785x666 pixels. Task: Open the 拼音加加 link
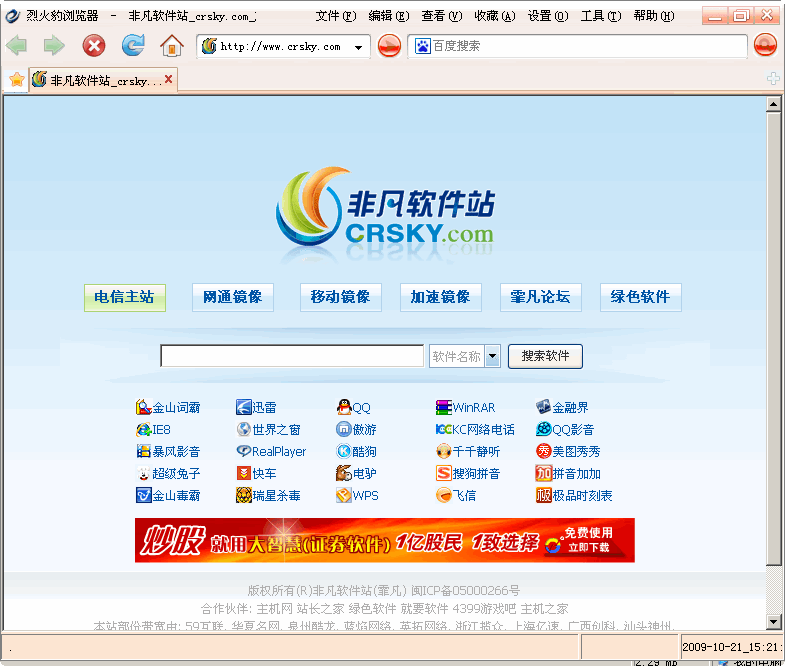576,474
